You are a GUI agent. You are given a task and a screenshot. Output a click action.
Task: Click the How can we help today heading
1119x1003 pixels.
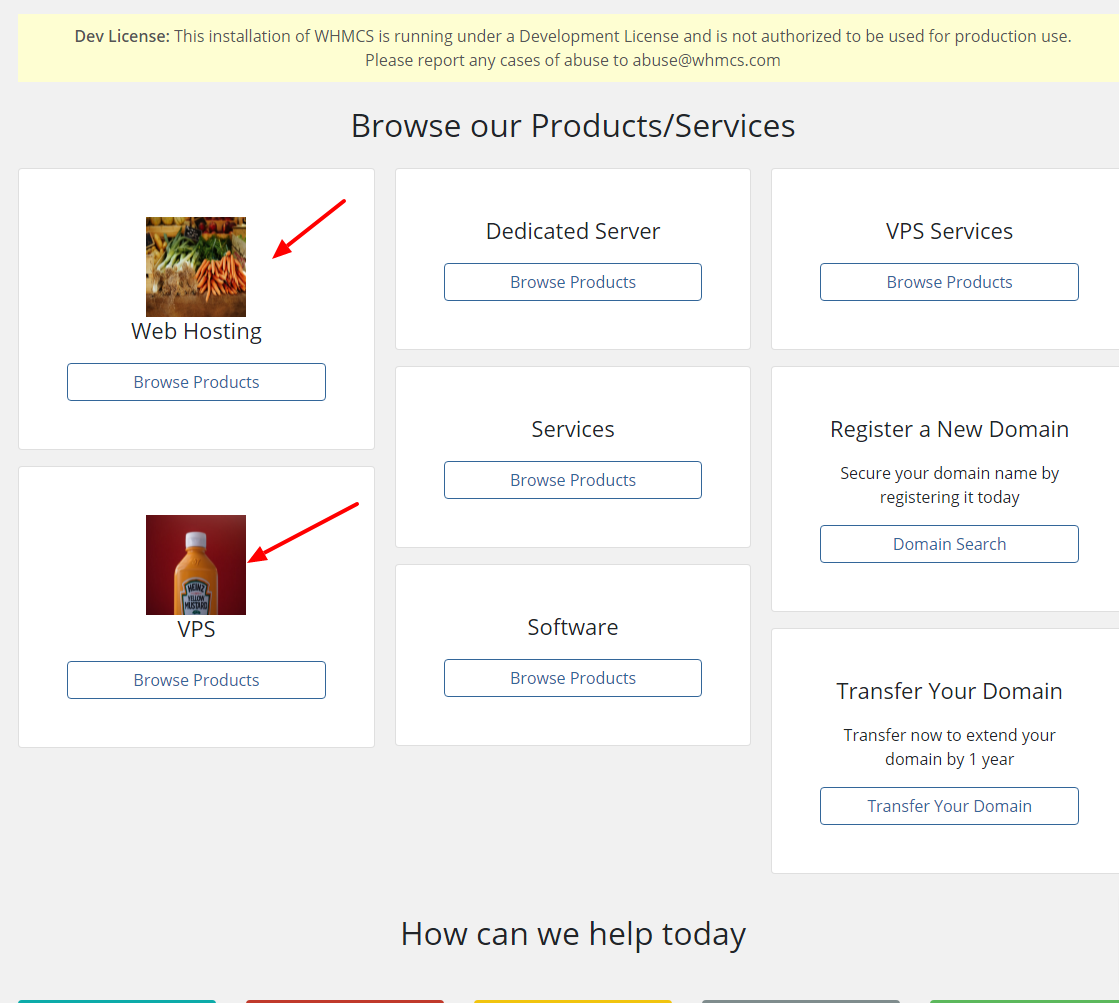click(x=572, y=934)
